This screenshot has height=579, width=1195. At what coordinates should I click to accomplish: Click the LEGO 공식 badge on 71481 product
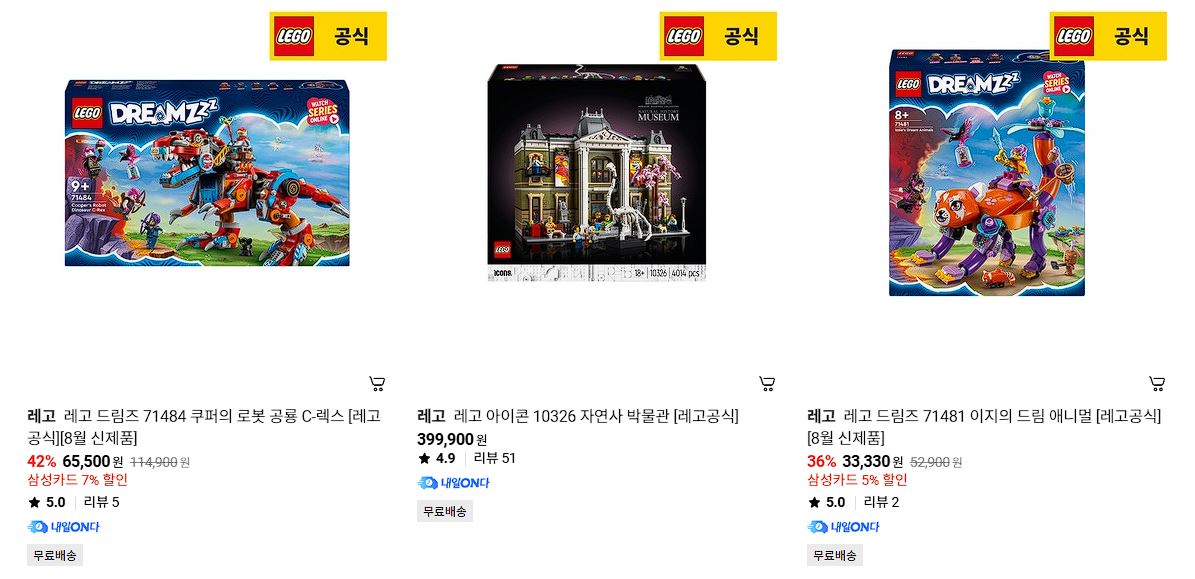1108,36
